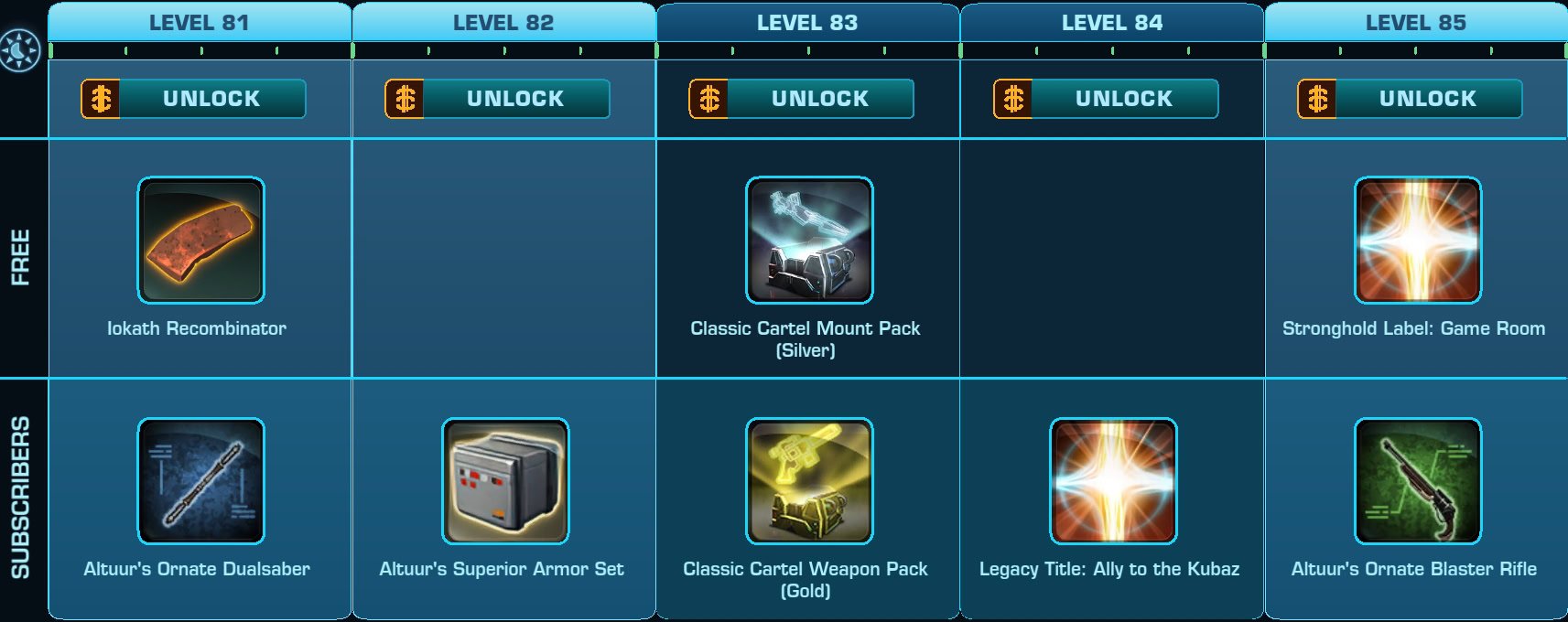The image size is (1568, 622).
Task: Select the Level 81 header tab
Action: click(x=200, y=22)
